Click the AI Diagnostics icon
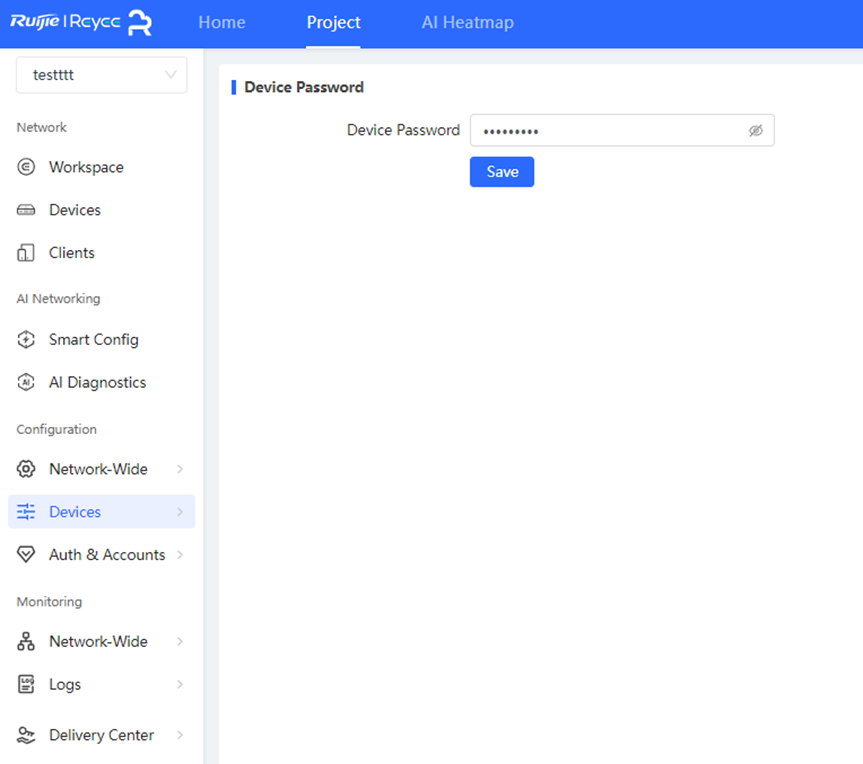Viewport: 863px width, 764px height. click(27, 383)
